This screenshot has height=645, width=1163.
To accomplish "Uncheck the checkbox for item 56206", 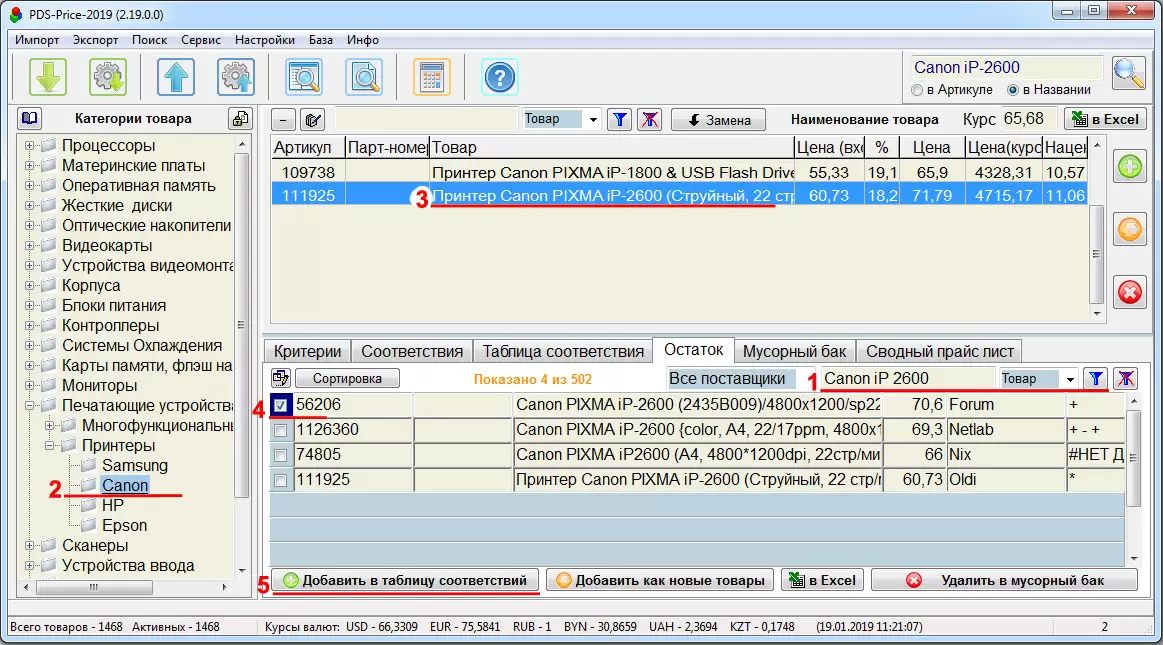I will click(282, 405).
